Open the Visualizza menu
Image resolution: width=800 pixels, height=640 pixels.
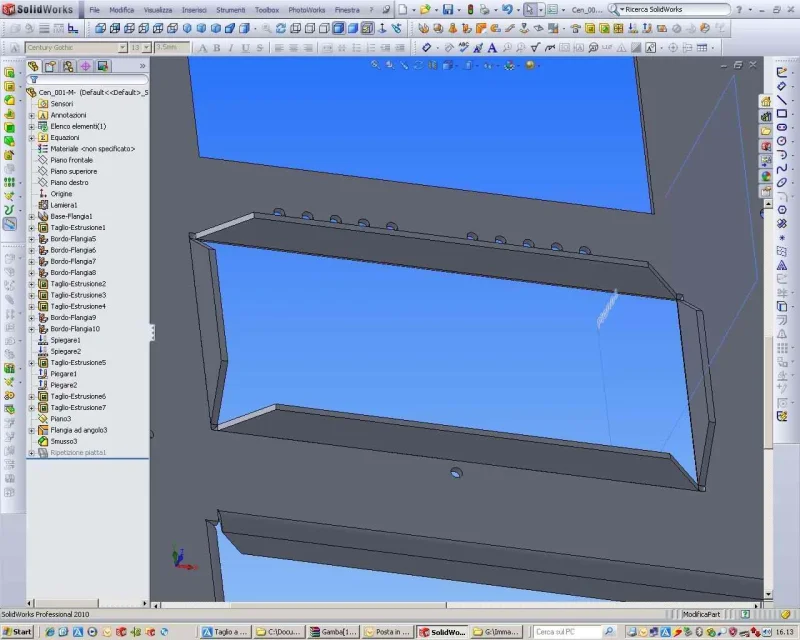point(158,10)
